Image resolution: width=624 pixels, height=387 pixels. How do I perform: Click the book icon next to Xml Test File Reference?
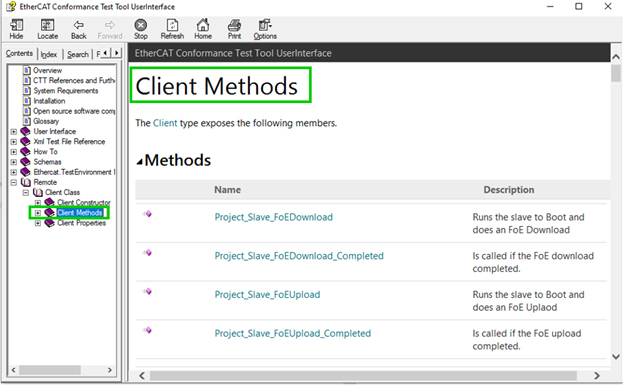pyautogui.click(x=25, y=141)
